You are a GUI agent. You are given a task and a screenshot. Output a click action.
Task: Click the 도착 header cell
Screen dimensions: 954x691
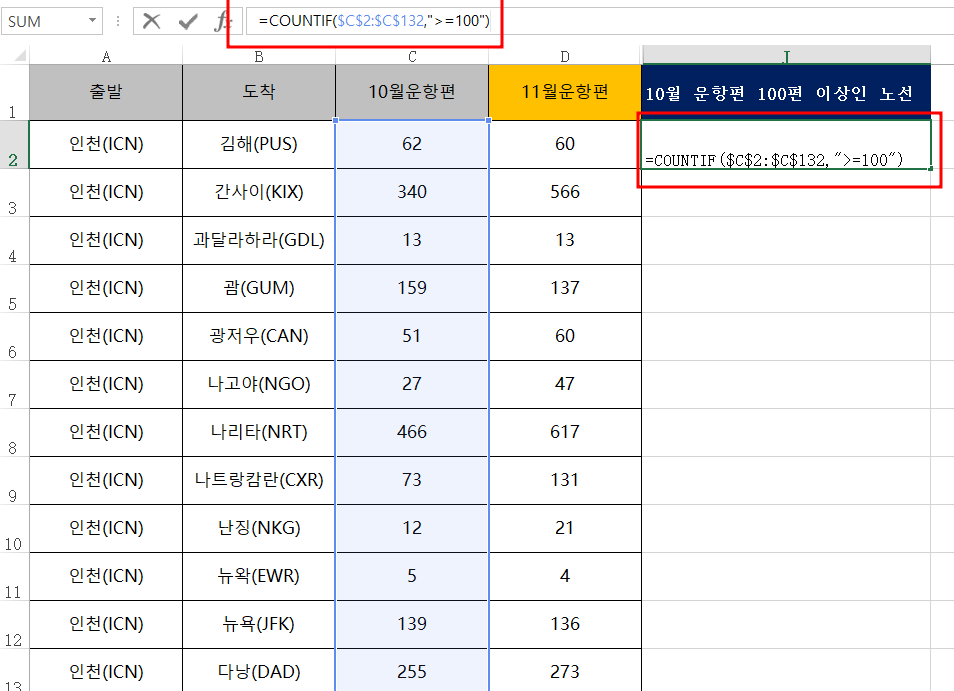coord(259,92)
